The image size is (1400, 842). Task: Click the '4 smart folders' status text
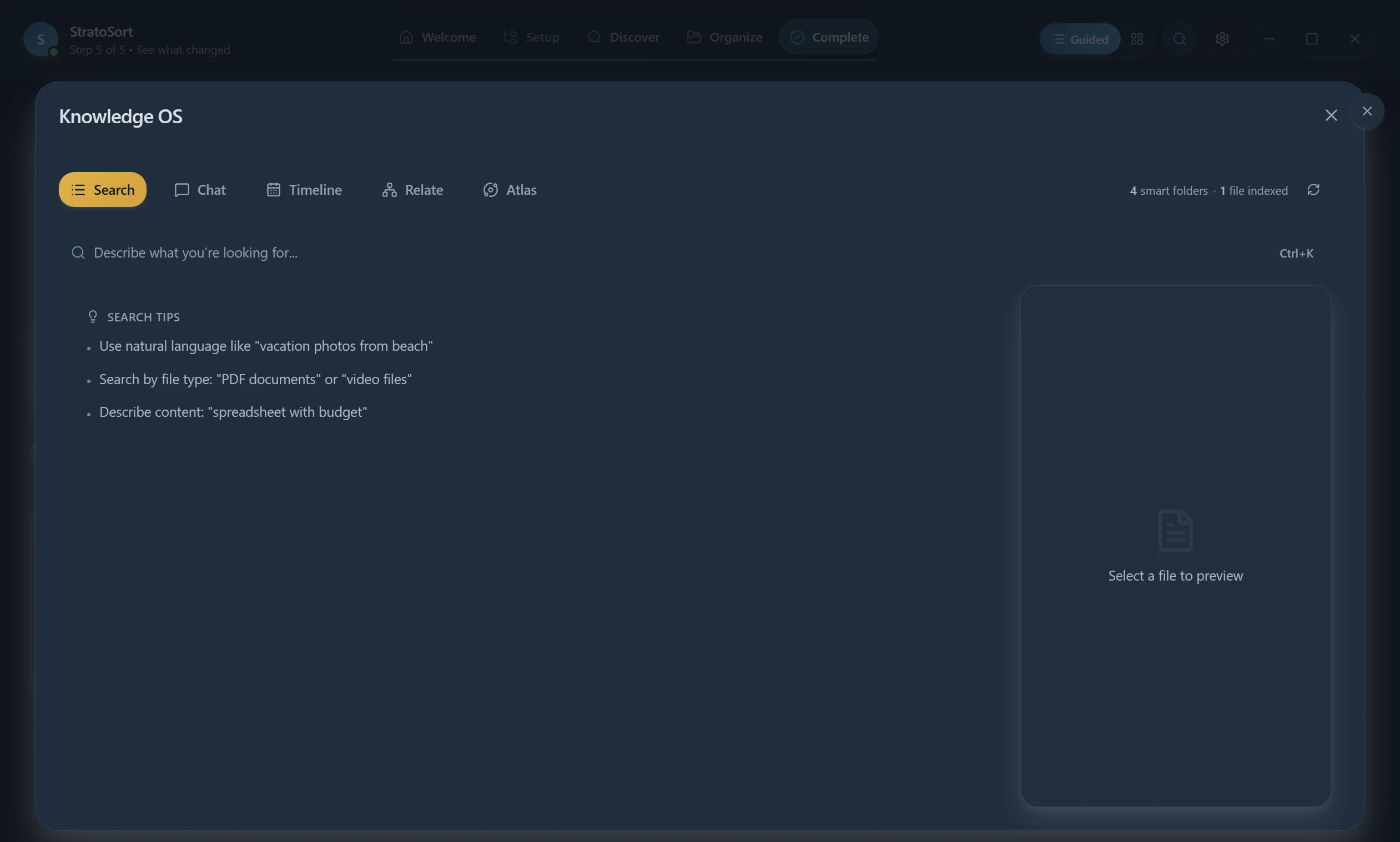click(x=1169, y=190)
